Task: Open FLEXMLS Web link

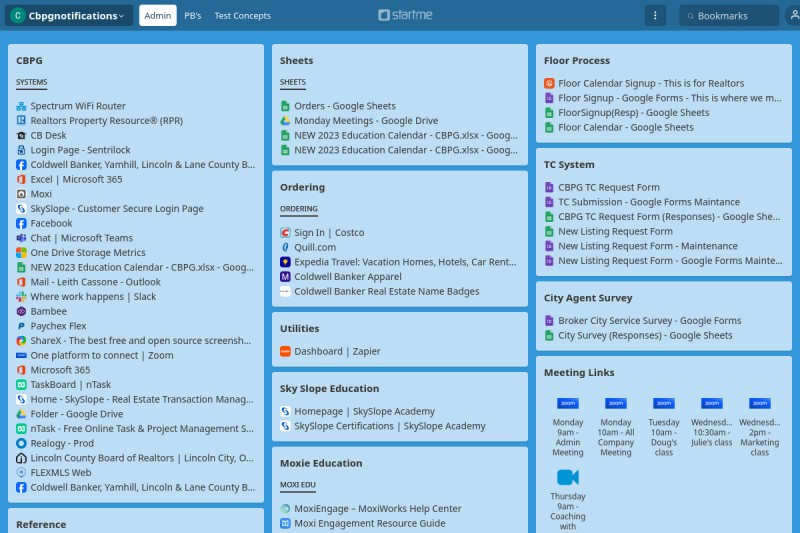Action: click(x=61, y=473)
